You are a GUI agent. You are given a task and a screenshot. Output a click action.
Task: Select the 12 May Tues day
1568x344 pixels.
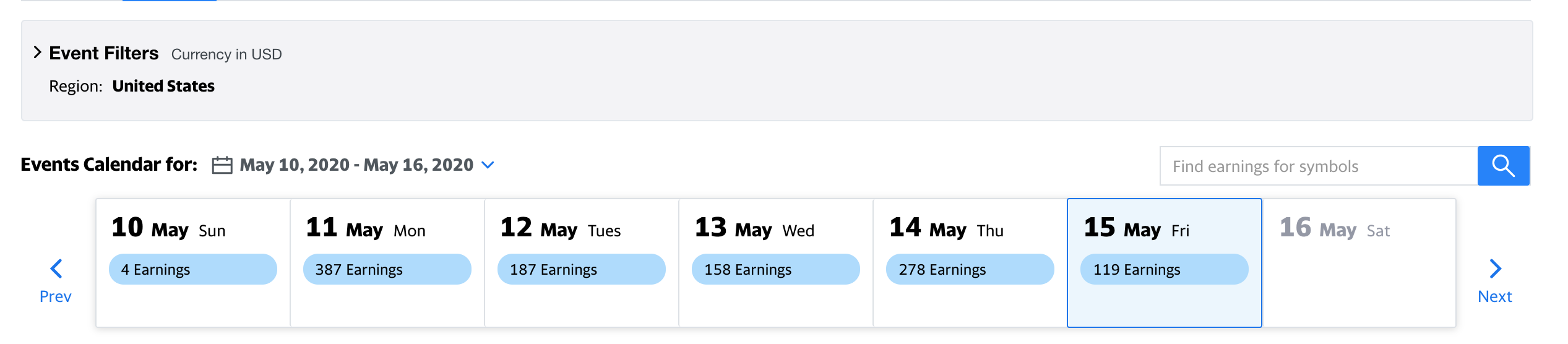coord(560,229)
